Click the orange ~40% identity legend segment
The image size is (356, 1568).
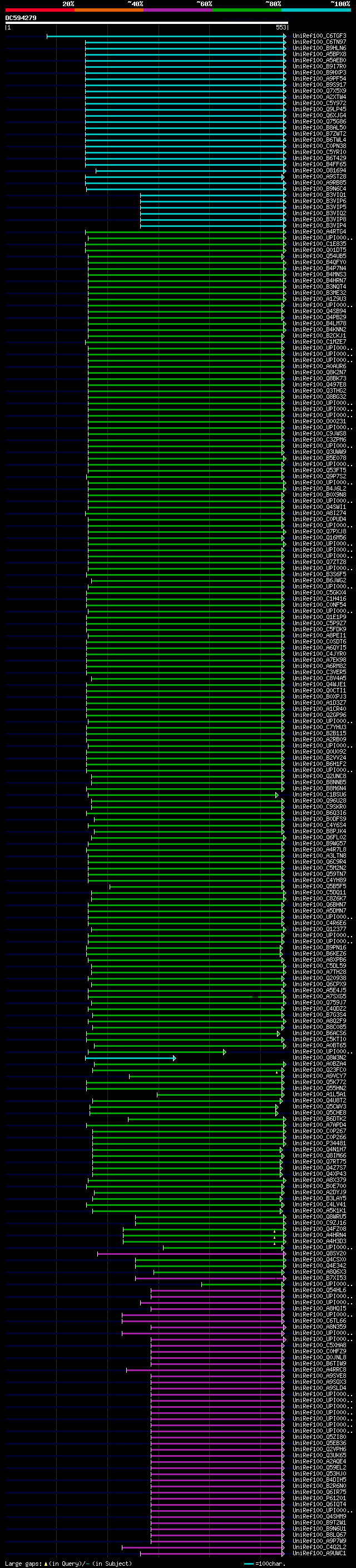109,10
